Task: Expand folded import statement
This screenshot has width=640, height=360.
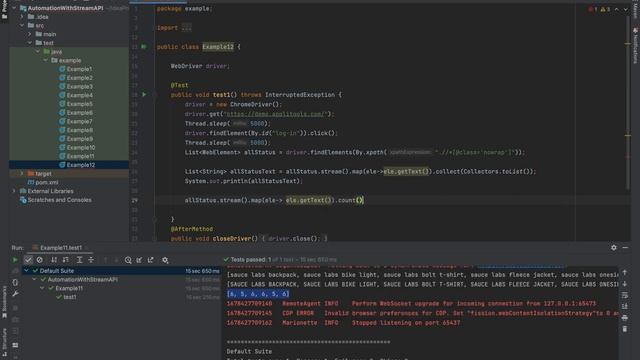Action: click(x=186, y=28)
